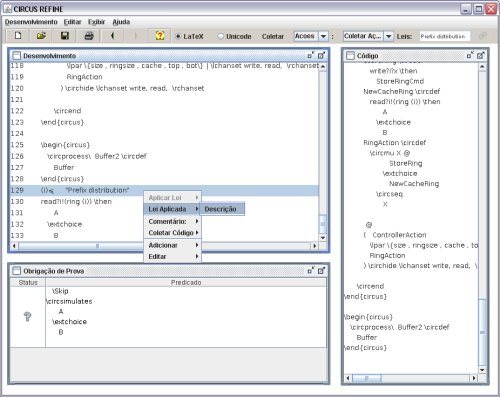
Task: Expand the Editar context submenu
Action: tap(173, 256)
